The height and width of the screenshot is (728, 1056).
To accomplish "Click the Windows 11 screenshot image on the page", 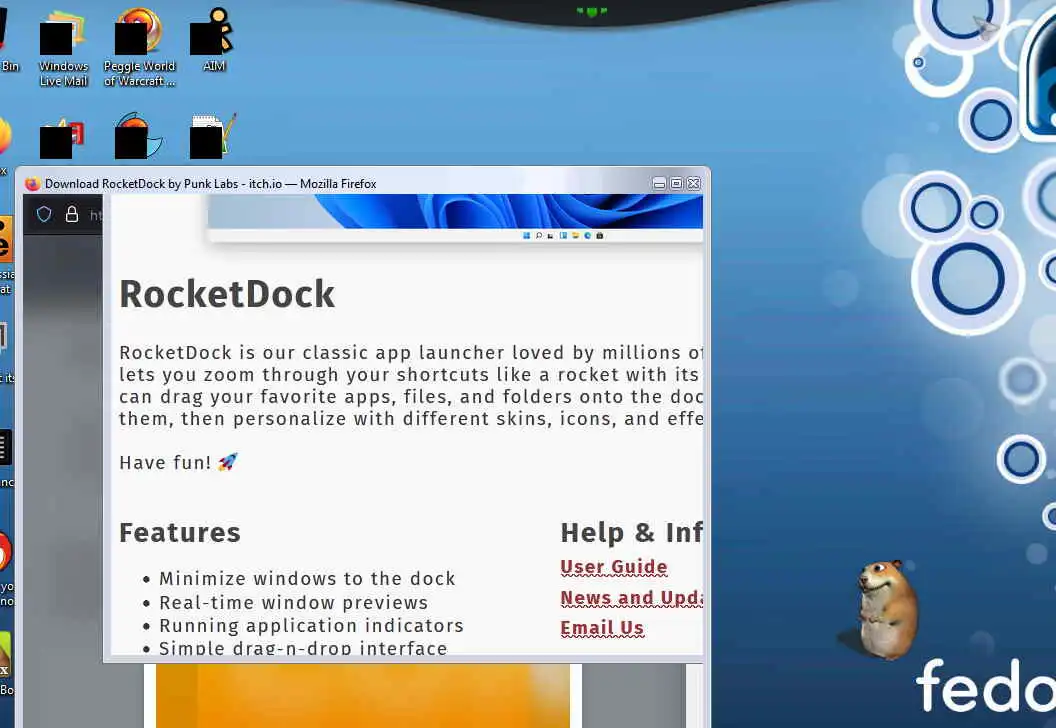I will pyautogui.click(x=455, y=217).
